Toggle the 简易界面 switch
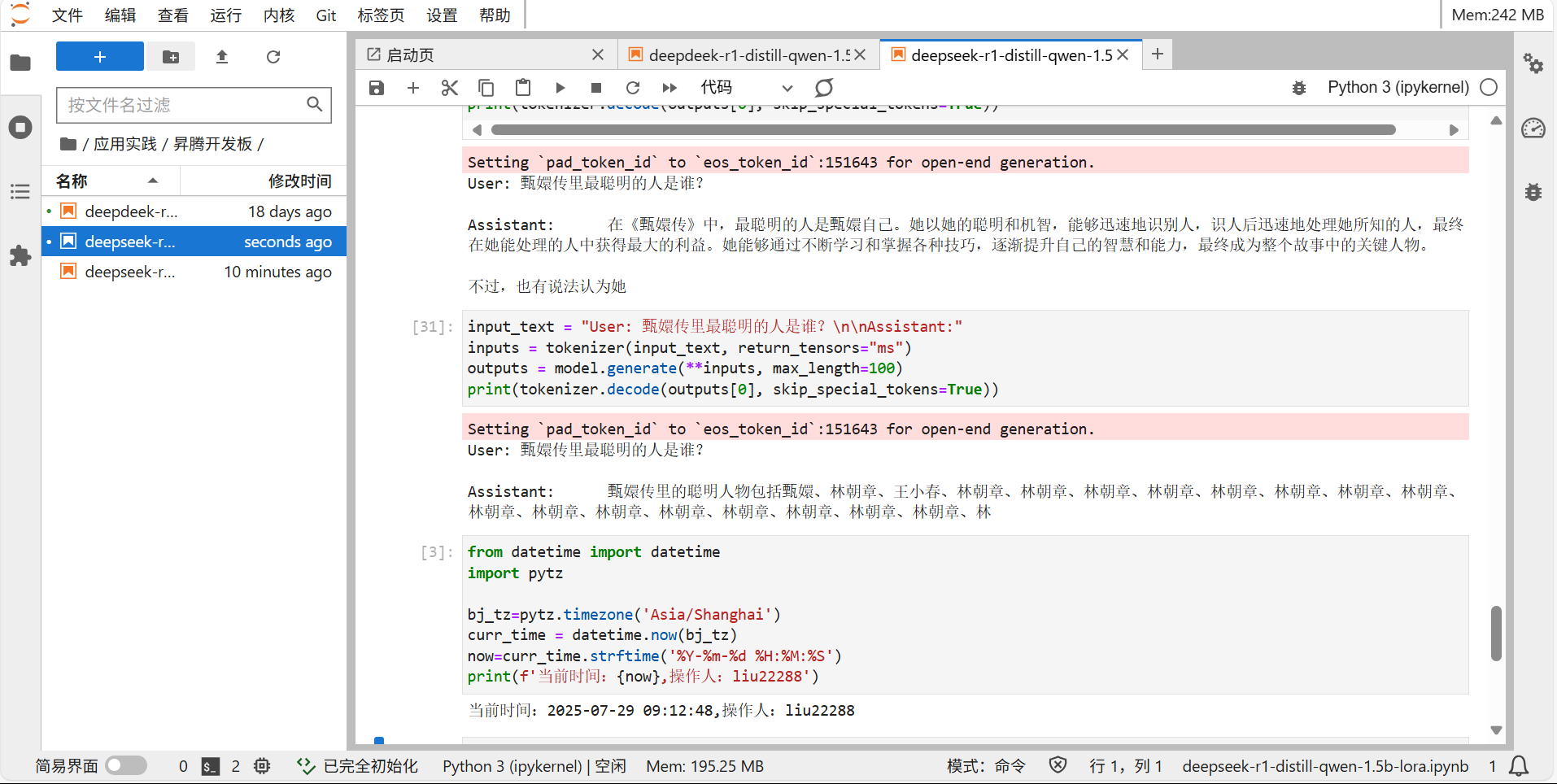This screenshot has height=784, width=1557. click(126, 766)
